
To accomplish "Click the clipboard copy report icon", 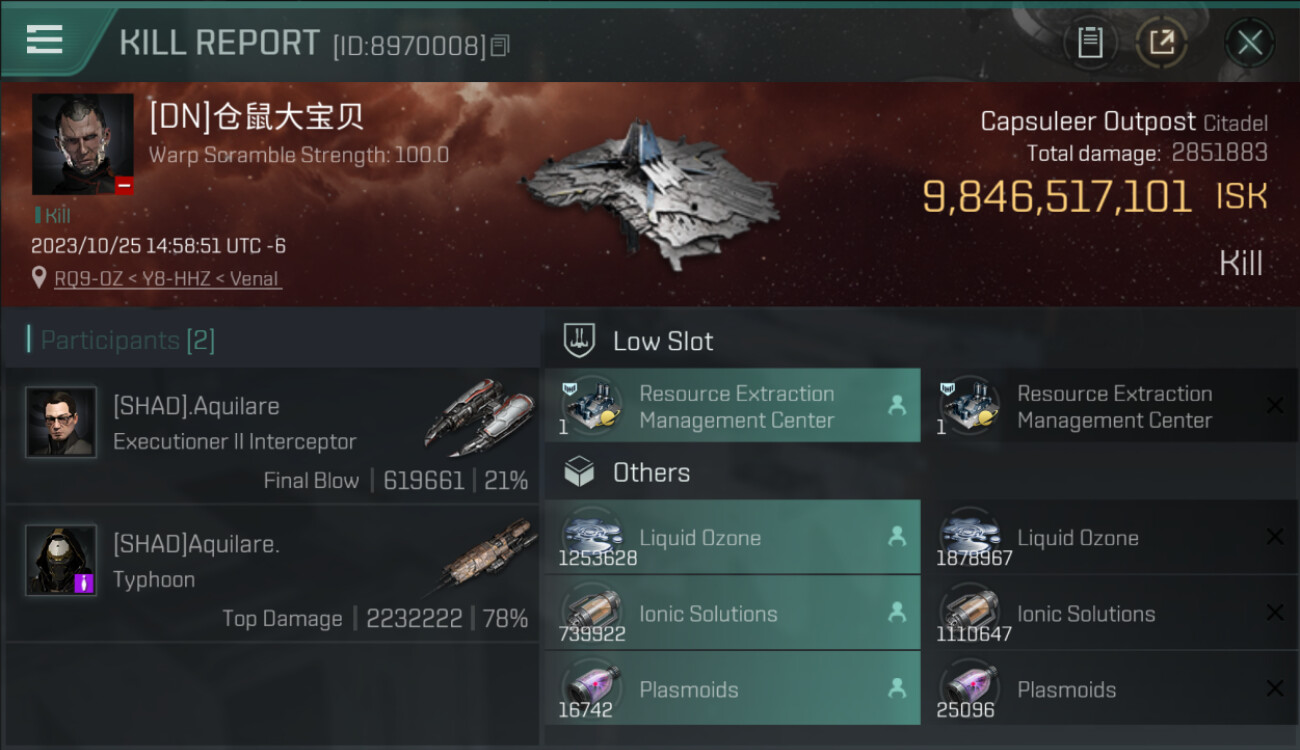I will 1090,42.
